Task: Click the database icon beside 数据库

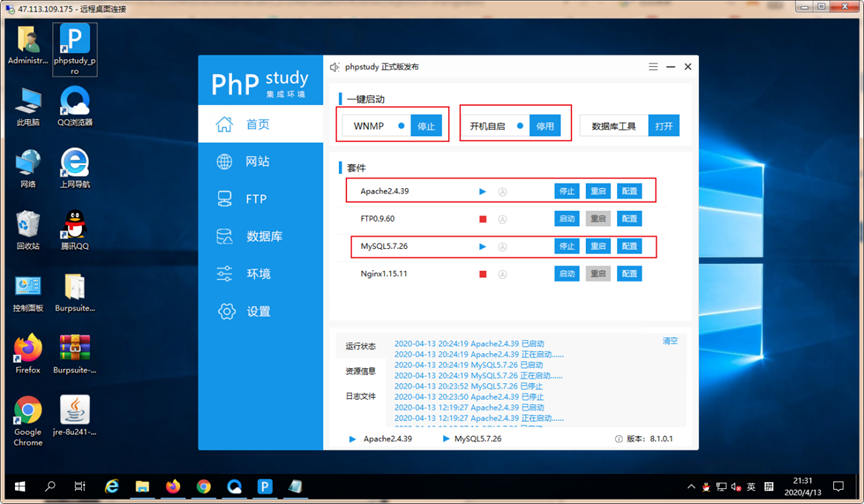Action: (224, 236)
